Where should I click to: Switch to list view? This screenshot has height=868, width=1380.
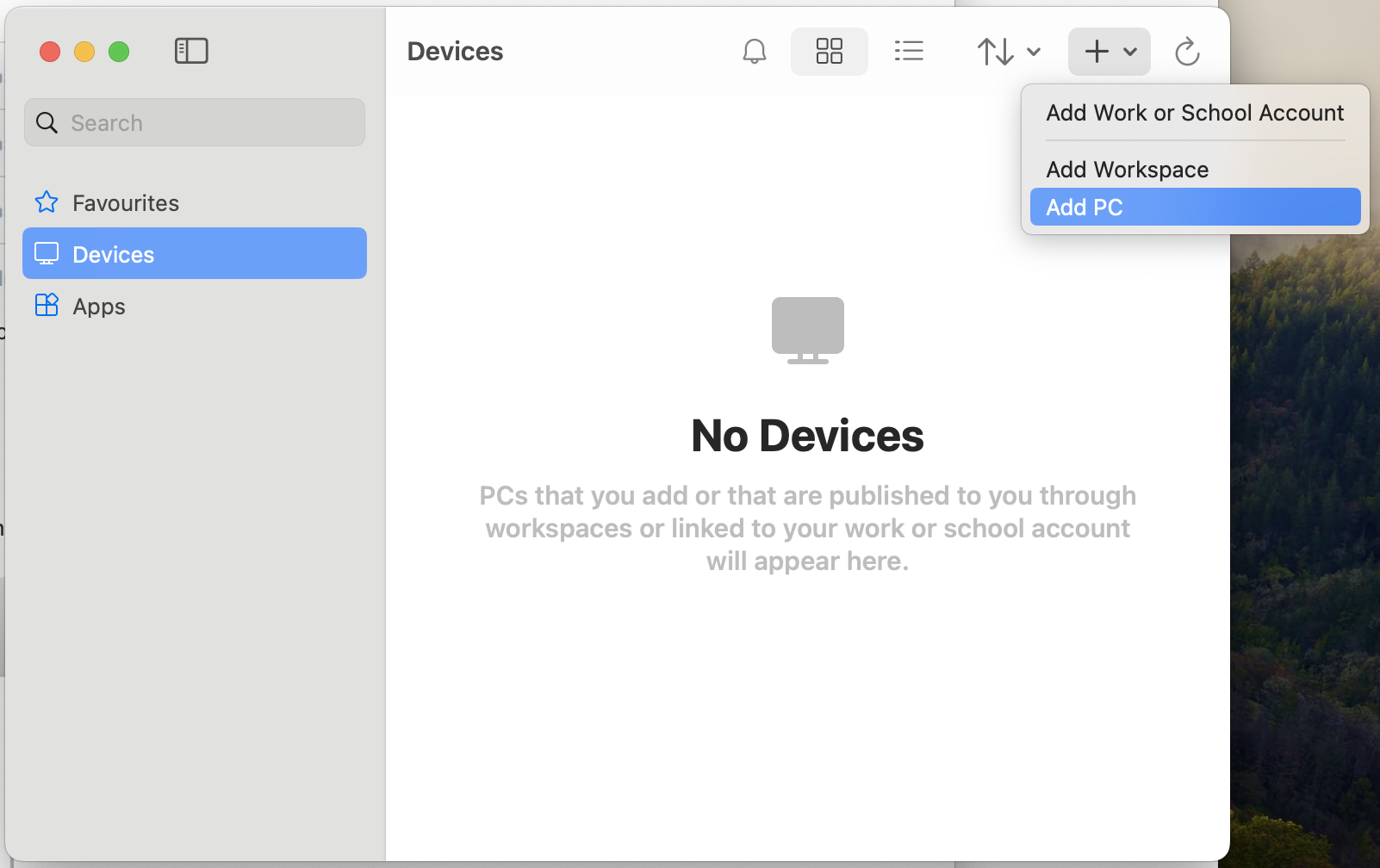click(x=909, y=52)
